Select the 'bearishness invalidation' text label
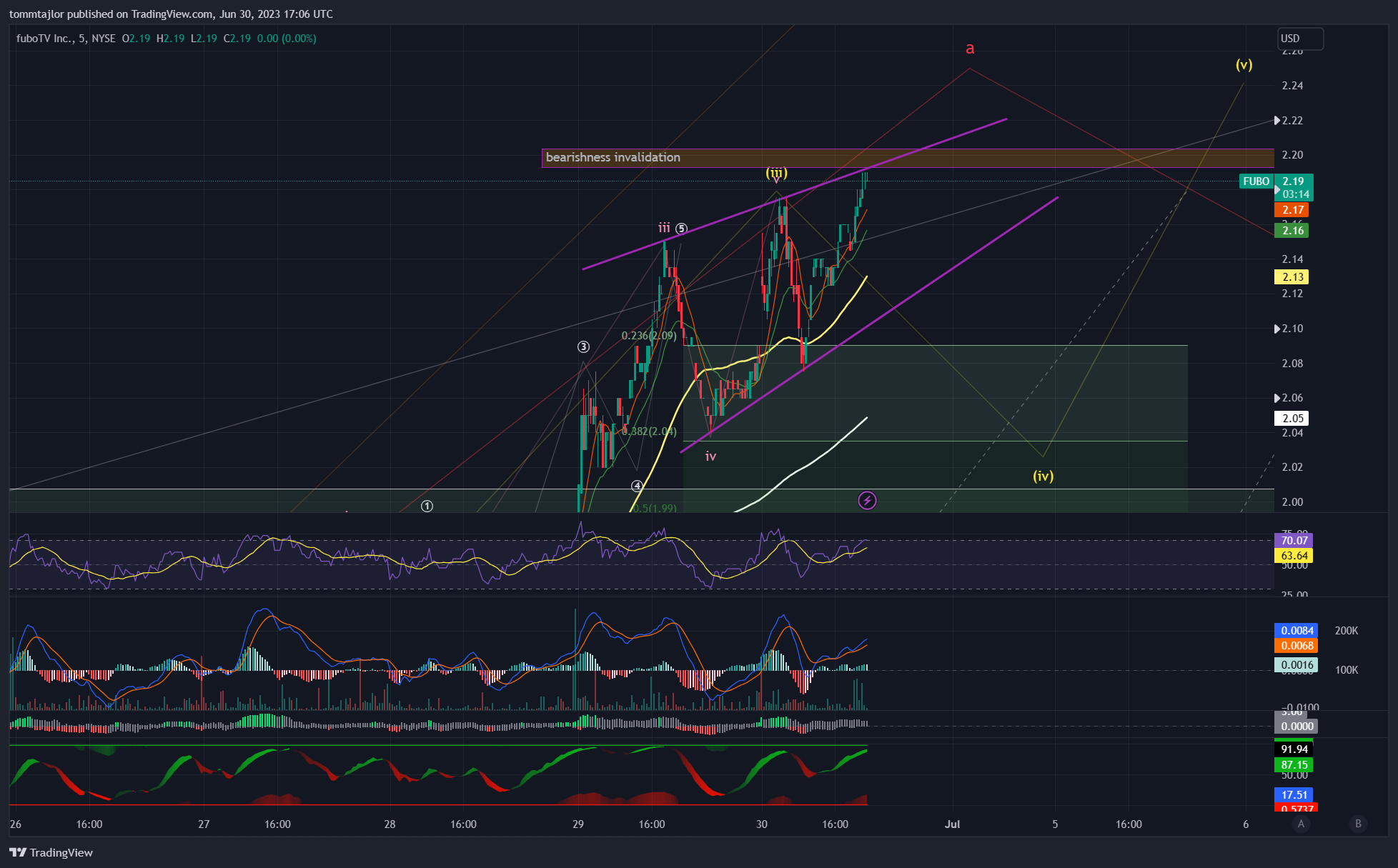Screen dimensions: 1398x868 (x=613, y=157)
